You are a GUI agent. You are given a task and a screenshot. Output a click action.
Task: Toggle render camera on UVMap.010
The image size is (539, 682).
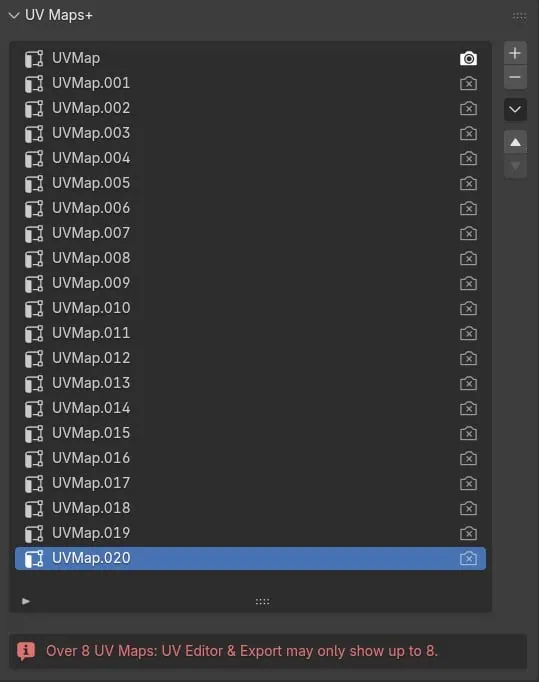click(468, 308)
